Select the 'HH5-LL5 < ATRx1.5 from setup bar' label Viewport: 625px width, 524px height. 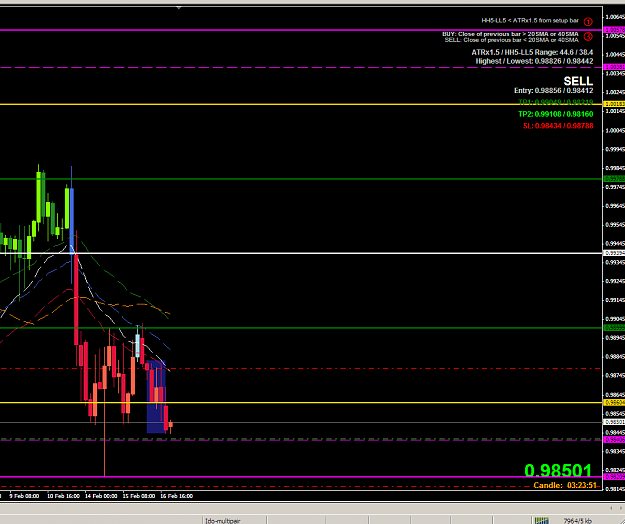[x=530, y=21]
